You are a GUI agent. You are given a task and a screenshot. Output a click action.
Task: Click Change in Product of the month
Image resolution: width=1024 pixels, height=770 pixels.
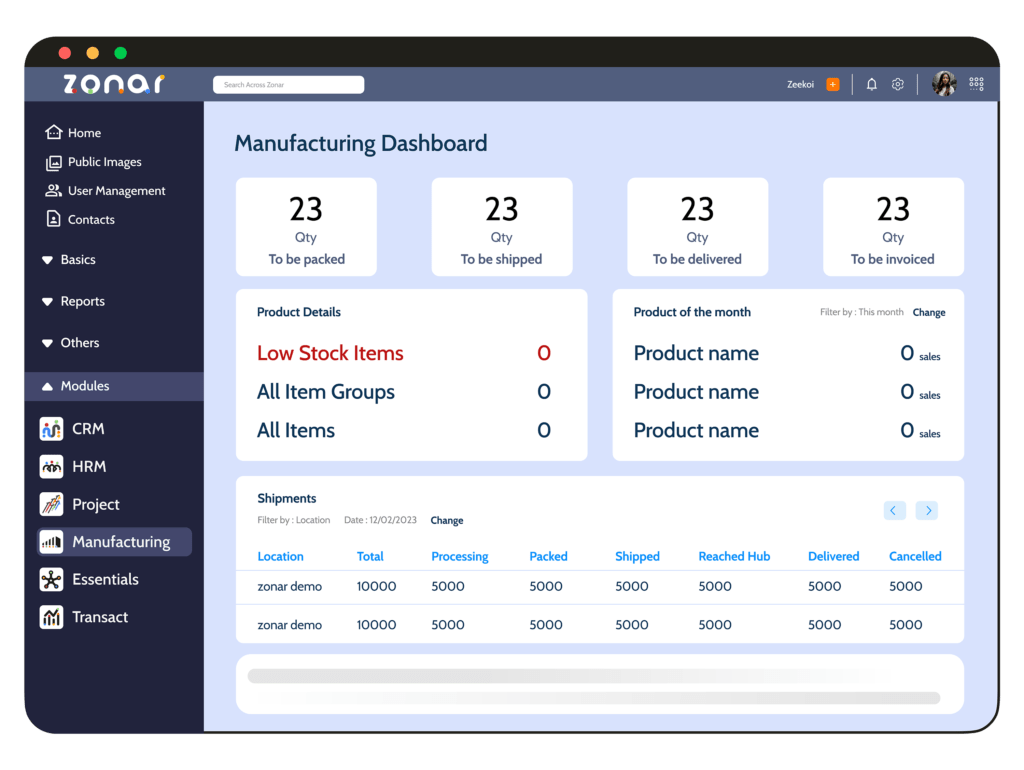[x=929, y=312]
